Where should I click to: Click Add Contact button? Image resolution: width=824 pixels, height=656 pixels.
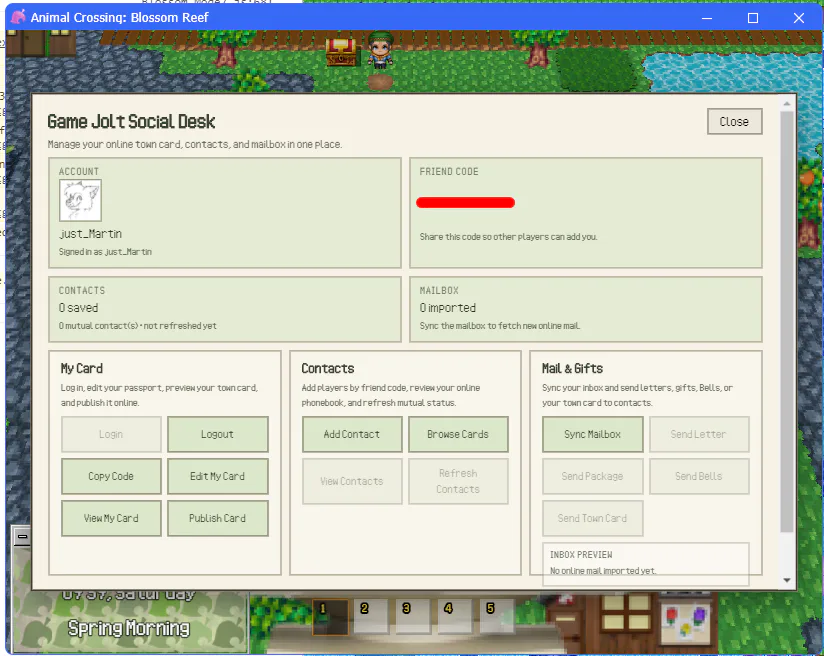click(x=352, y=434)
